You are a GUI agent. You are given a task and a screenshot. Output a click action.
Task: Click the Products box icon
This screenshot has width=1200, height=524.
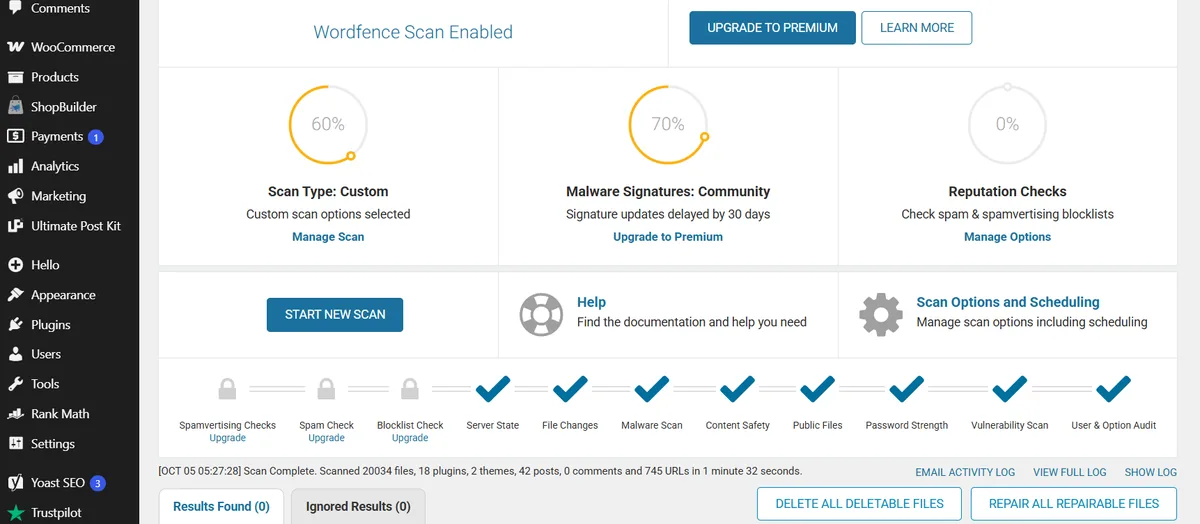click(x=15, y=77)
